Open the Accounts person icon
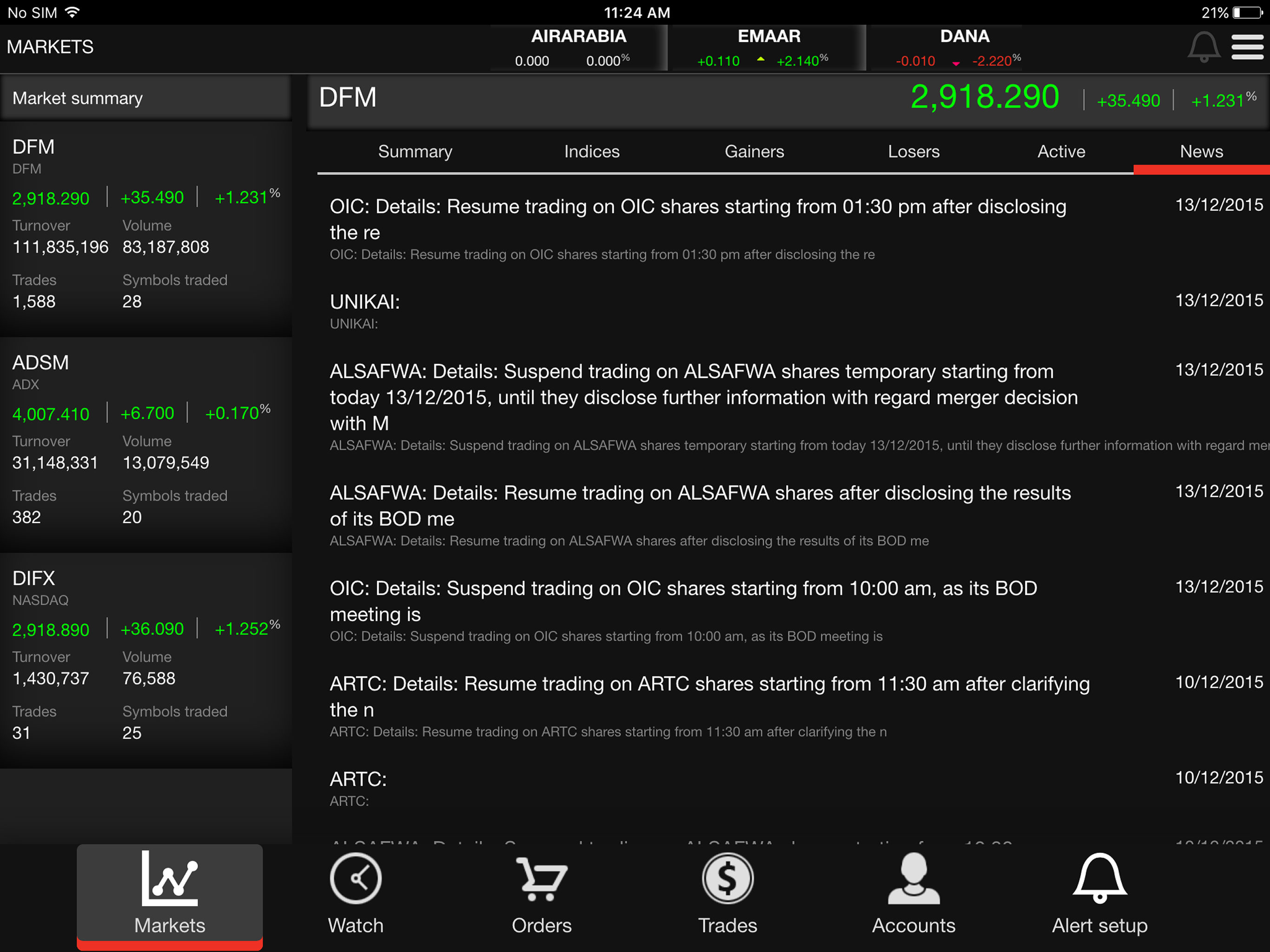The width and height of the screenshot is (1270, 952). (x=913, y=878)
